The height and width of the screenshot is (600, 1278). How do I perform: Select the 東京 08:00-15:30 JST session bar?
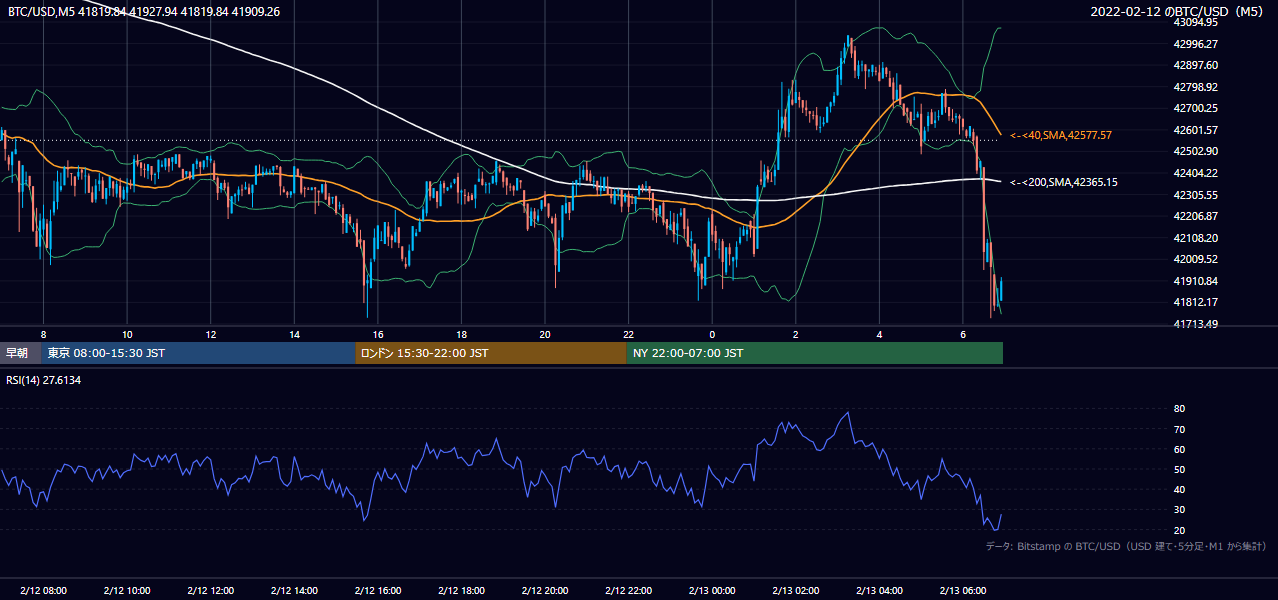[x=198, y=353]
